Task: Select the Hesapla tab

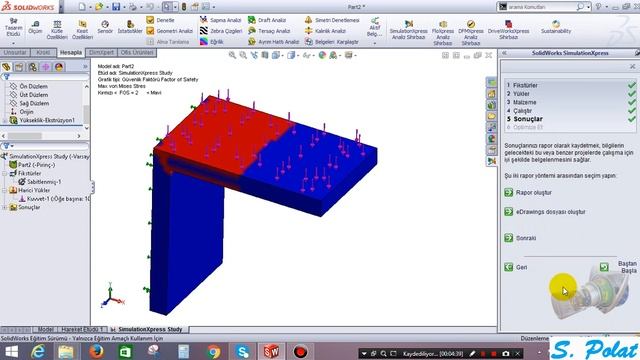Action: 71,53
